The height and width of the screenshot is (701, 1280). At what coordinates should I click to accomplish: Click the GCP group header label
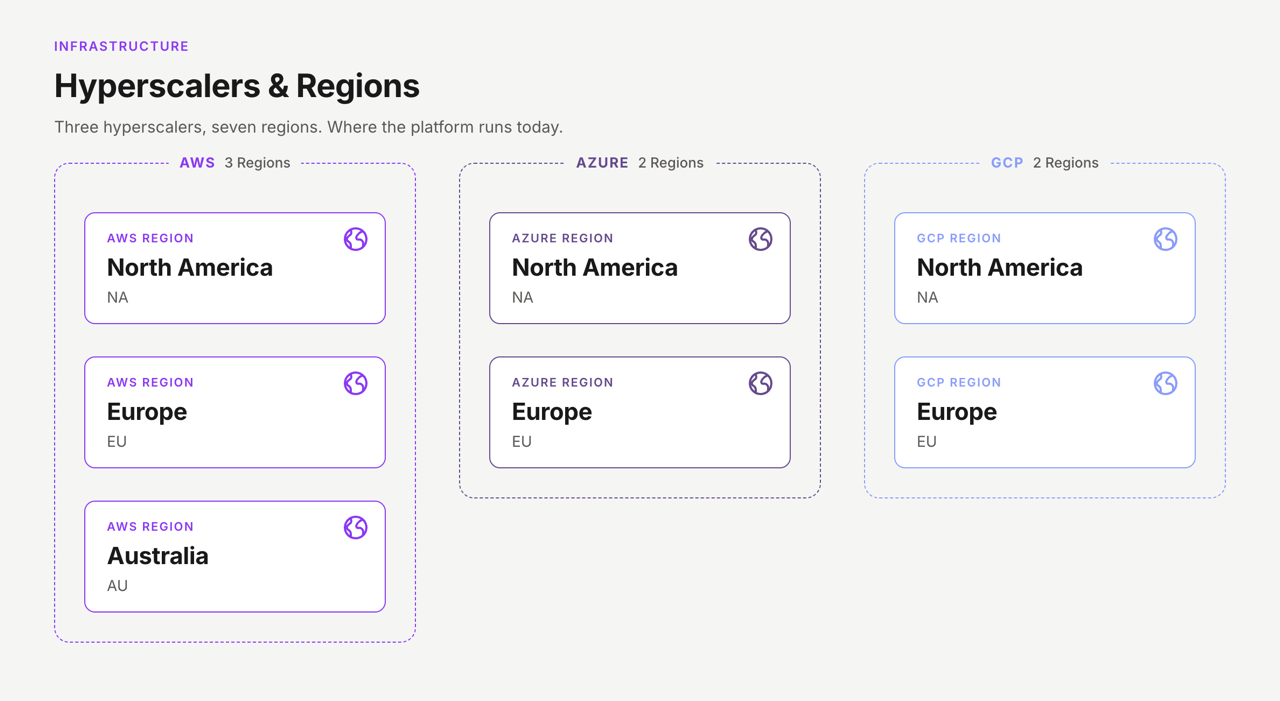click(1007, 163)
